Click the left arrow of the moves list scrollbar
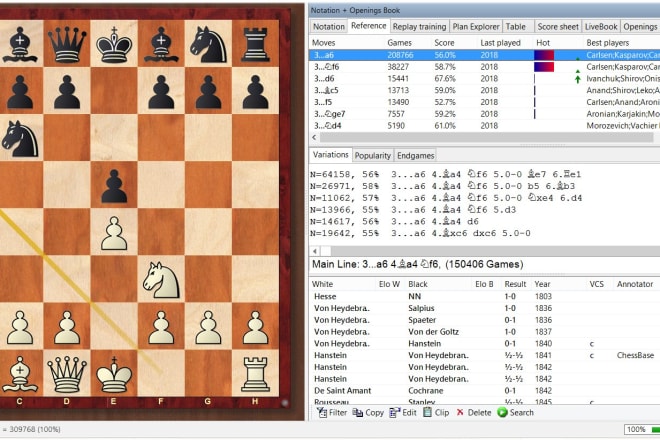The image size is (660, 440). (x=314, y=137)
